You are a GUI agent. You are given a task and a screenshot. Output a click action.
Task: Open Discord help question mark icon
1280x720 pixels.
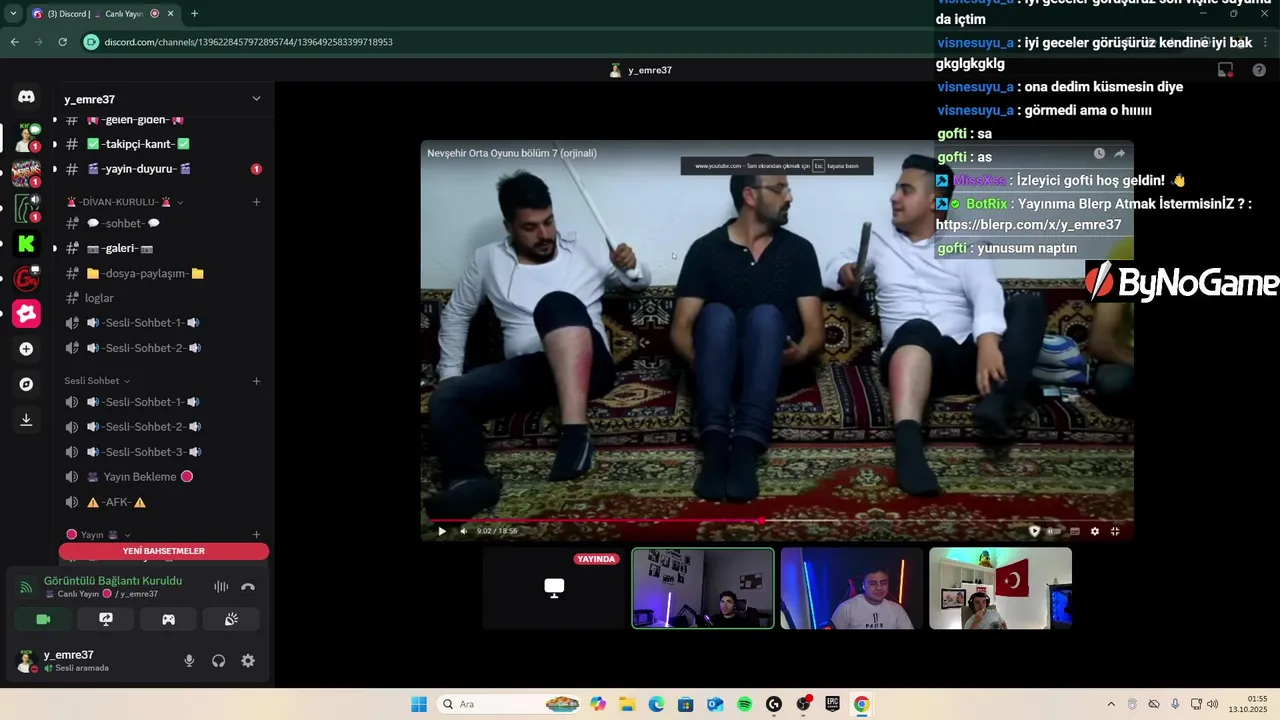click(1259, 70)
